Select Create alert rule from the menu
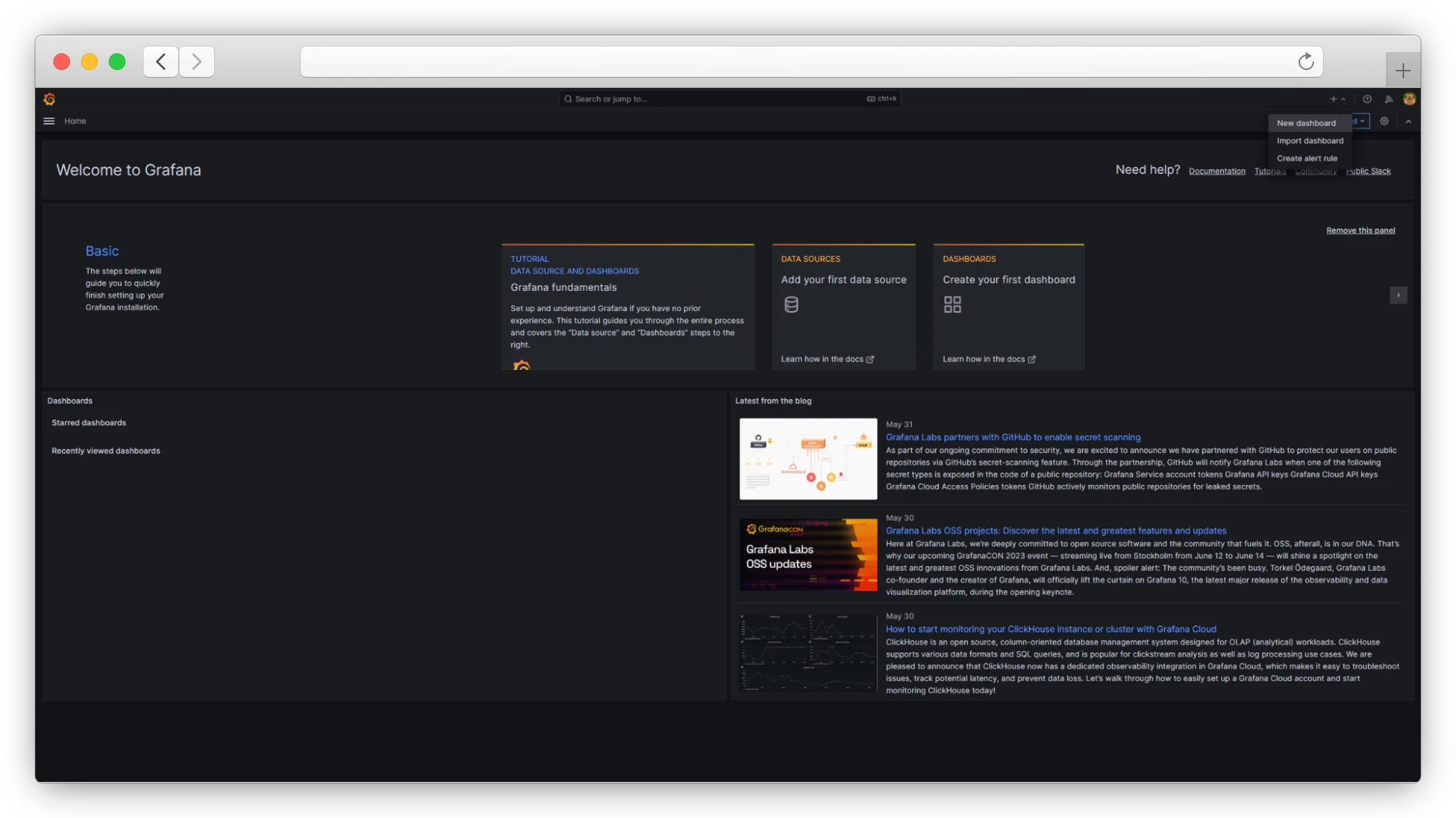The height and width of the screenshot is (818, 1456). (1308, 158)
